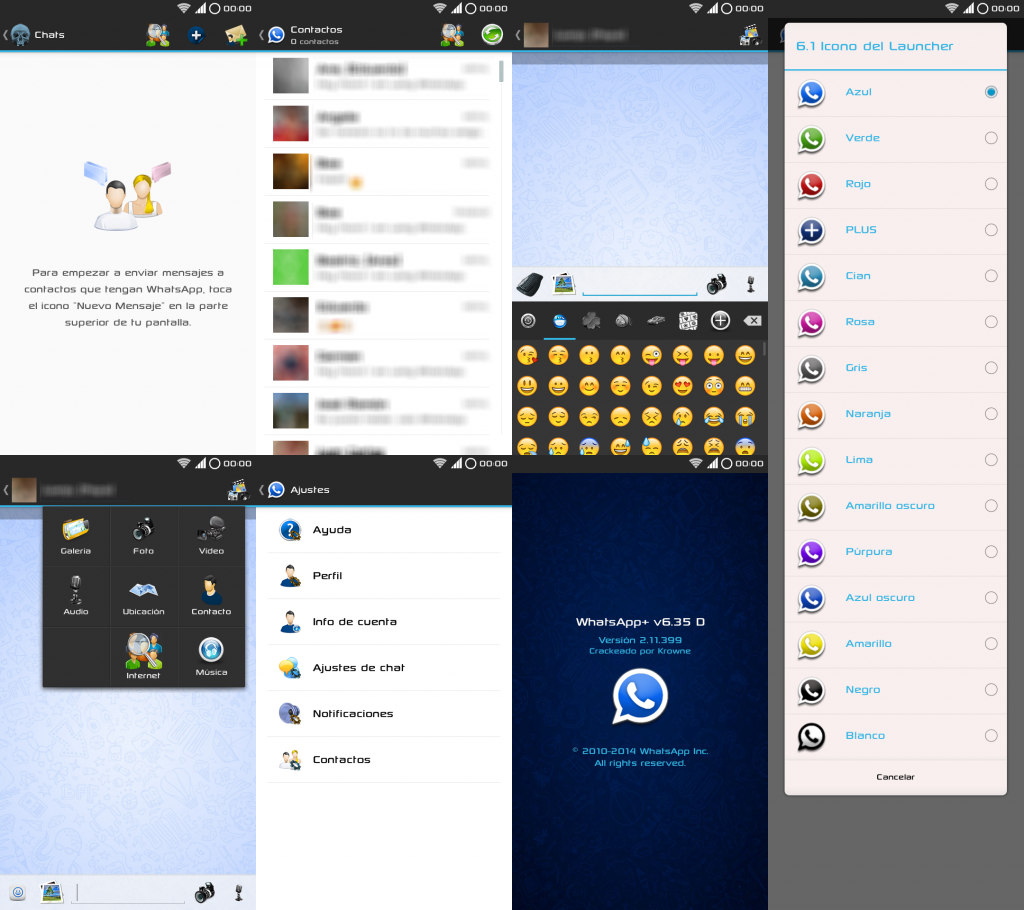This screenshot has height=910, width=1024.
Task: Switch to the symbols emoji tab
Action: (x=688, y=321)
